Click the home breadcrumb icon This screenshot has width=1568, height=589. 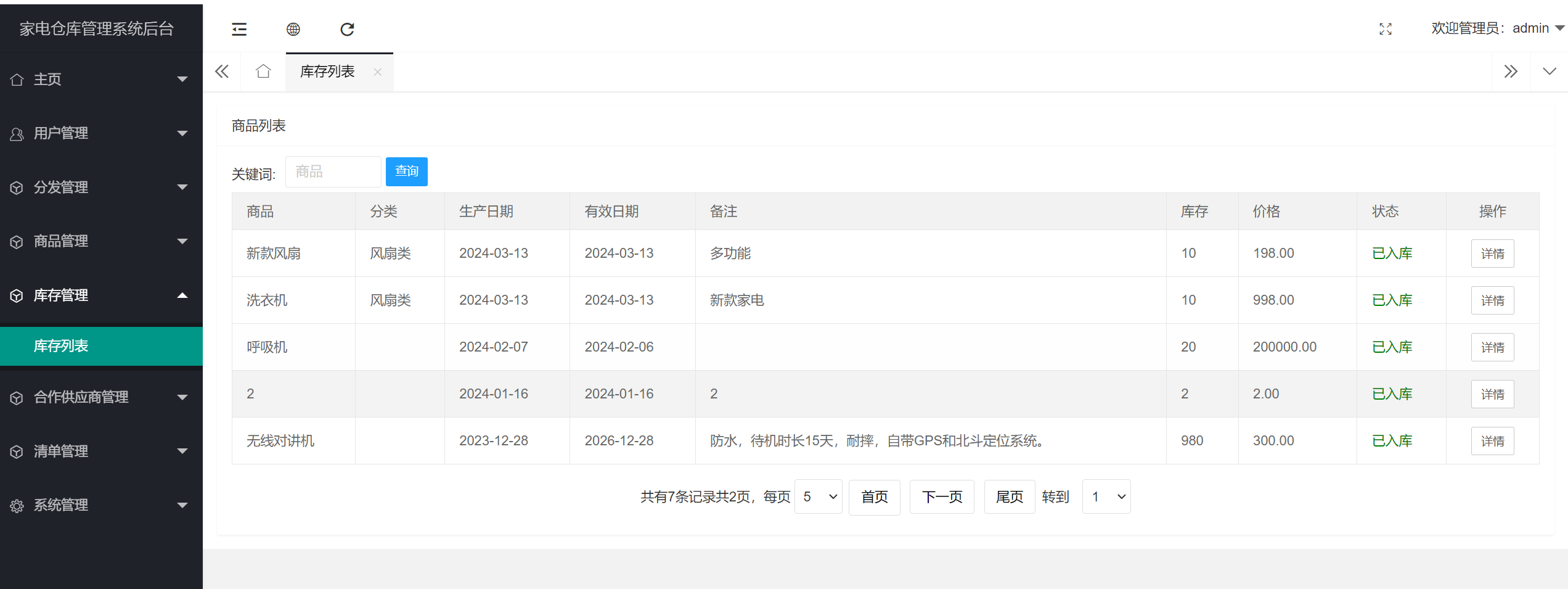point(263,71)
